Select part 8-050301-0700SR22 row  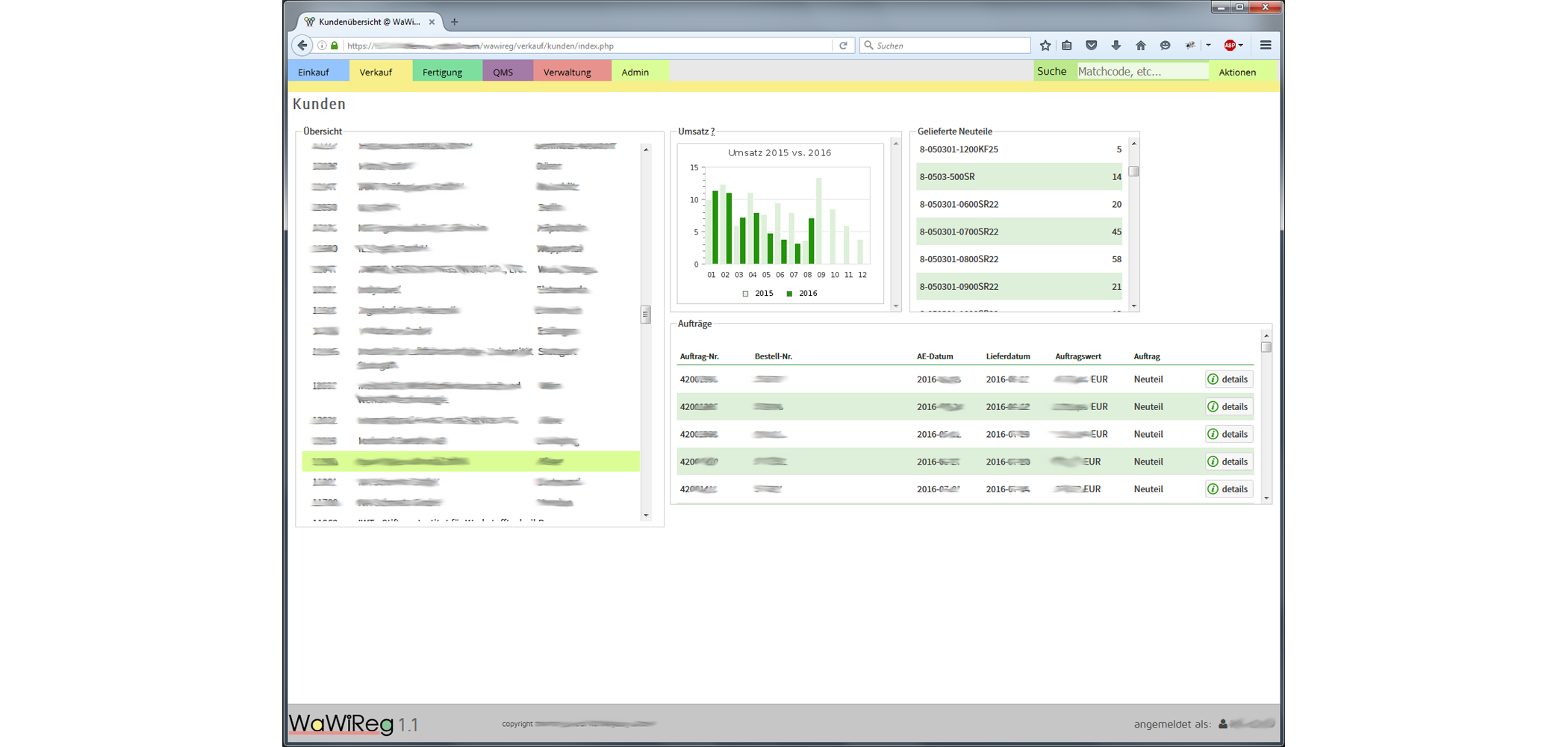(x=1019, y=232)
